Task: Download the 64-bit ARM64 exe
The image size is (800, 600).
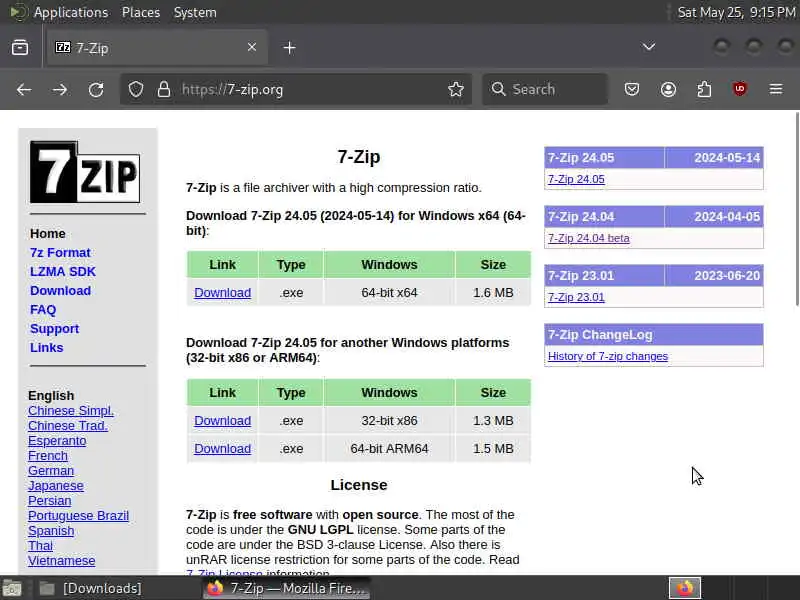Action: tap(222, 449)
